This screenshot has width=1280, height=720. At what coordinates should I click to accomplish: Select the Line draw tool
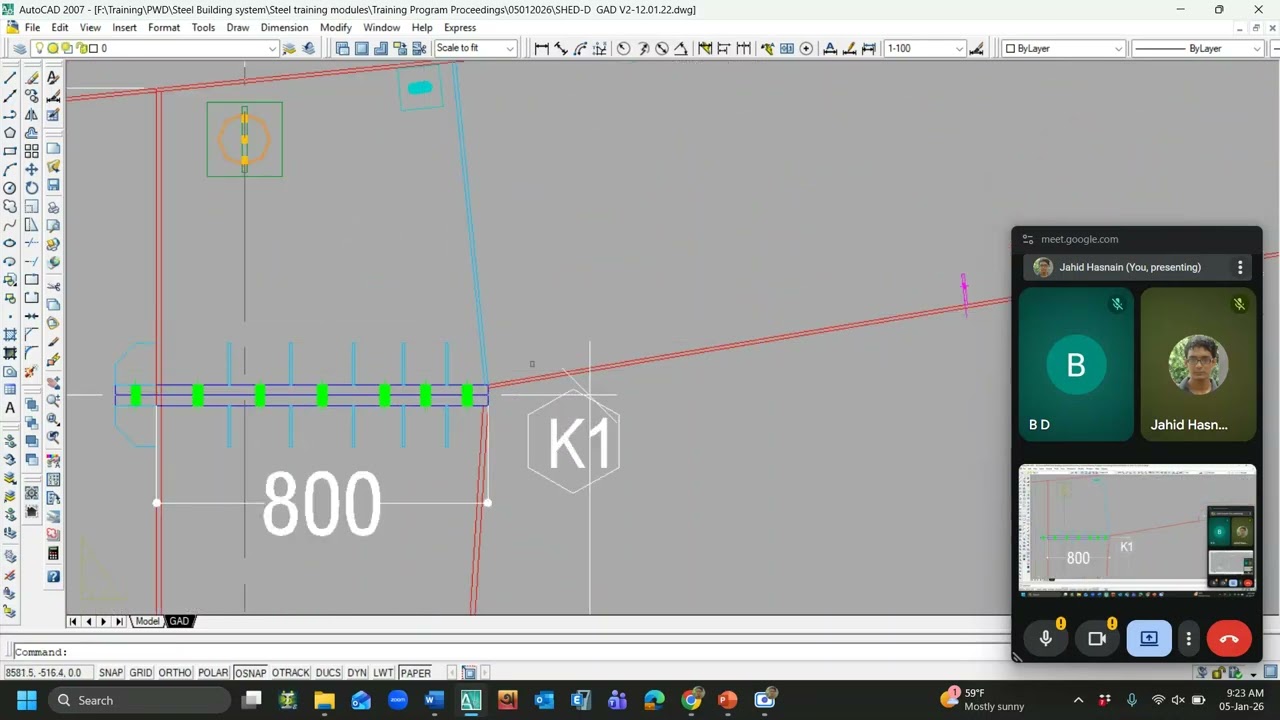[10, 77]
